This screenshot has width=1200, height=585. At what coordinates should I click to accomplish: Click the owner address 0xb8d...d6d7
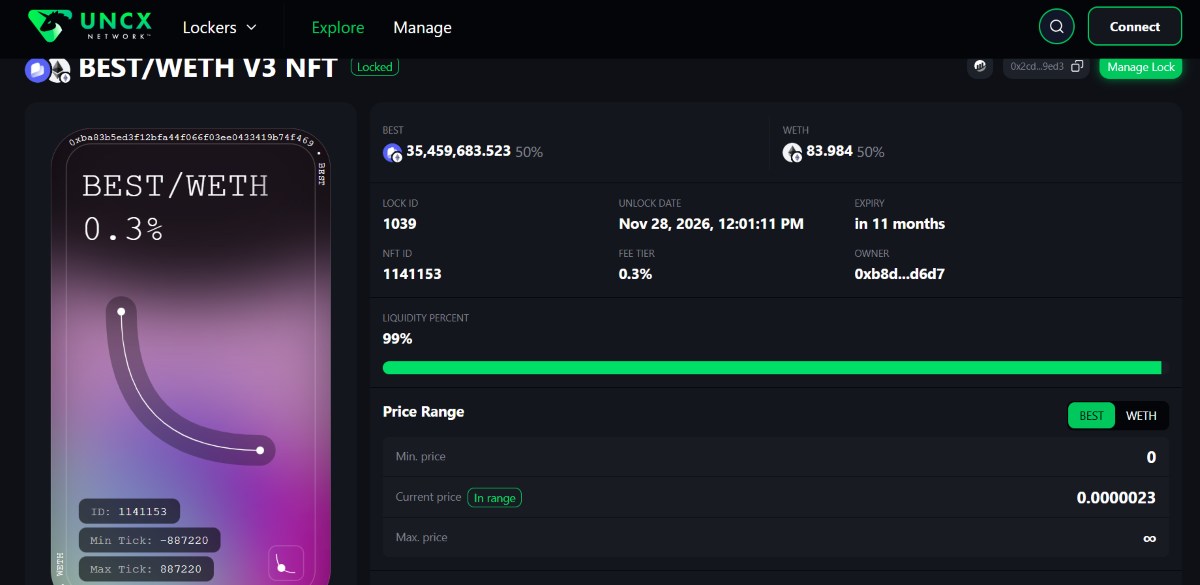[x=900, y=273]
